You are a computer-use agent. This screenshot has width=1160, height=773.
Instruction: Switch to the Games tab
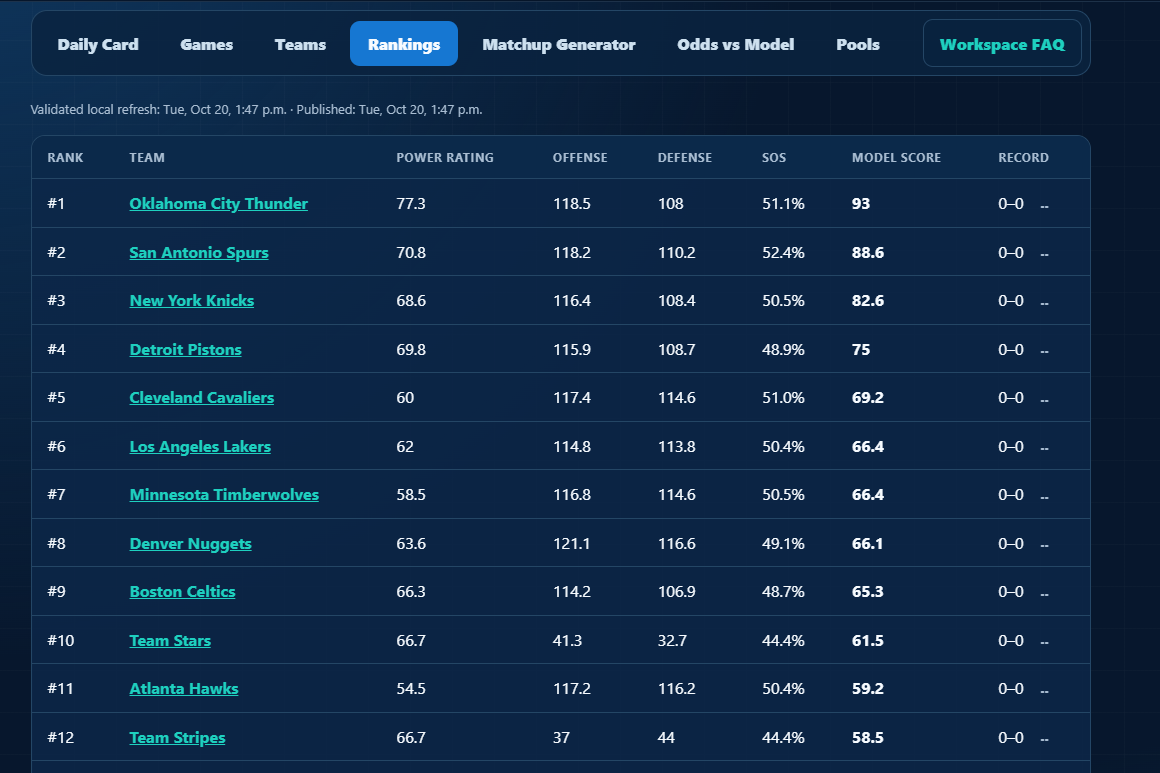point(206,44)
